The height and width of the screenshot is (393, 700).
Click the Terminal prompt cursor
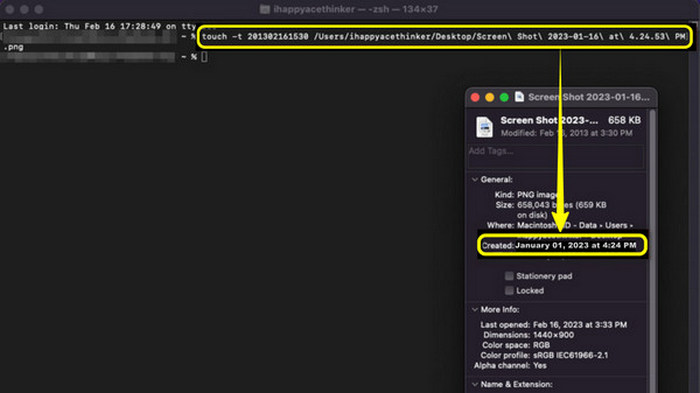(x=204, y=57)
